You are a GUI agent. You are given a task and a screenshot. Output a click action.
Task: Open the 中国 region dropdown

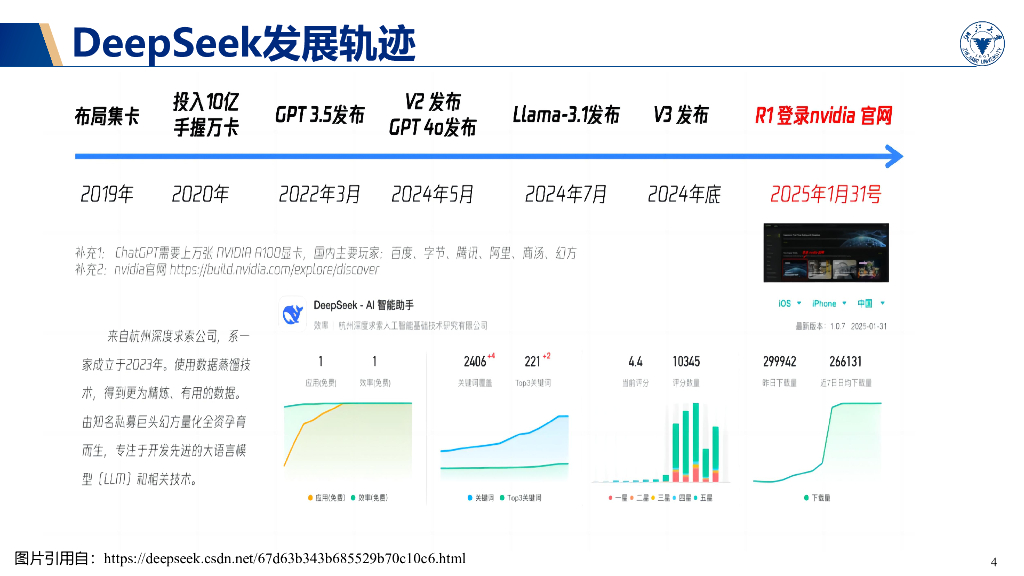(871, 304)
